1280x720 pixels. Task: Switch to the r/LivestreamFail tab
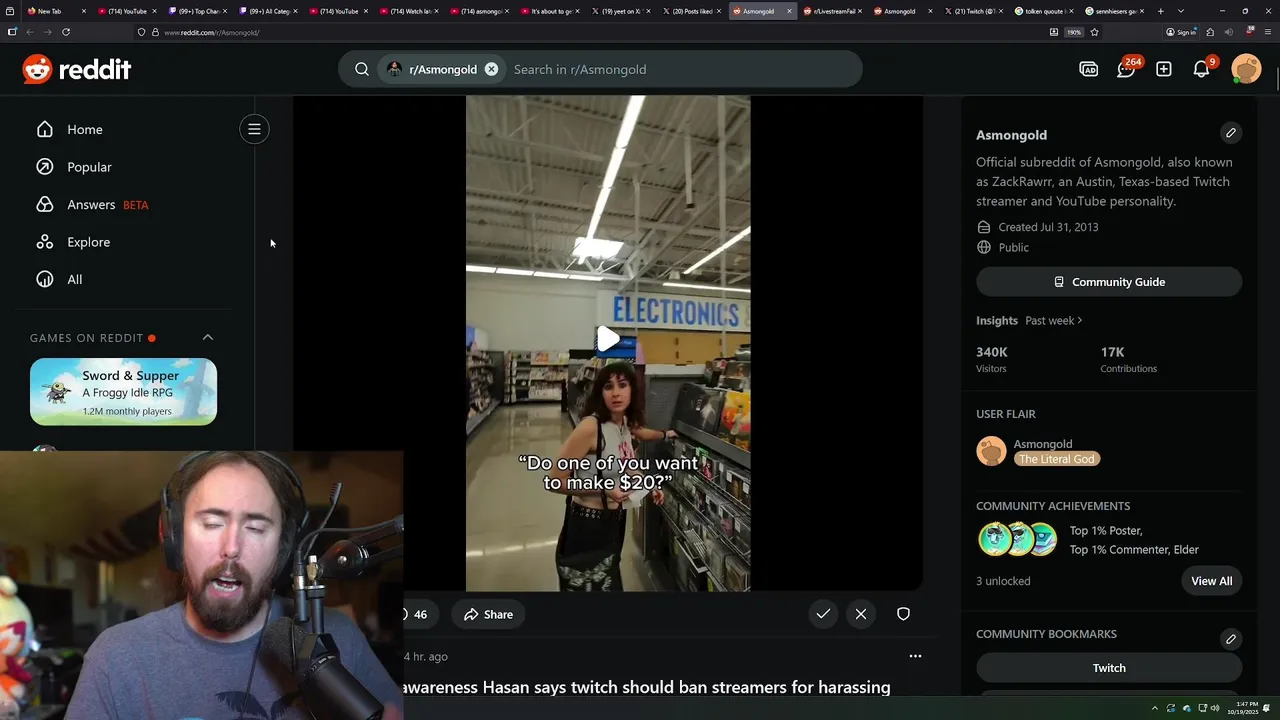(832, 11)
